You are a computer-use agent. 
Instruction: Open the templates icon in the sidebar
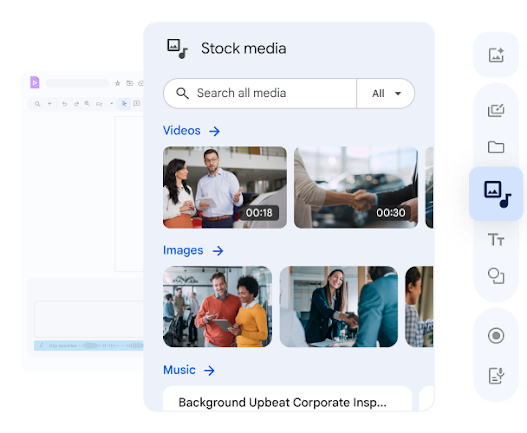496,110
